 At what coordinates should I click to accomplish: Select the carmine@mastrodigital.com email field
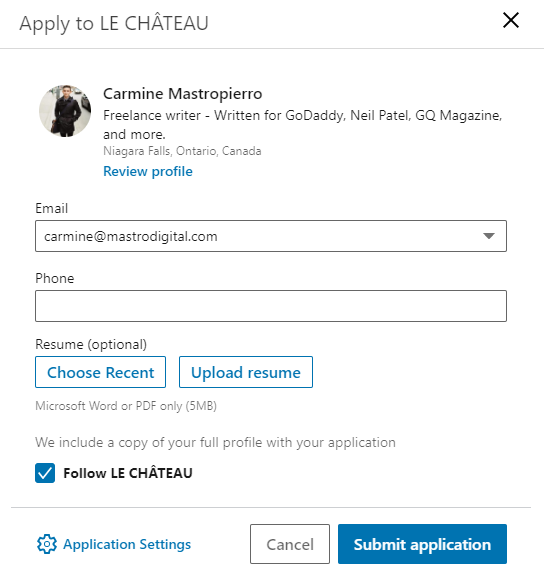coord(271,236)
